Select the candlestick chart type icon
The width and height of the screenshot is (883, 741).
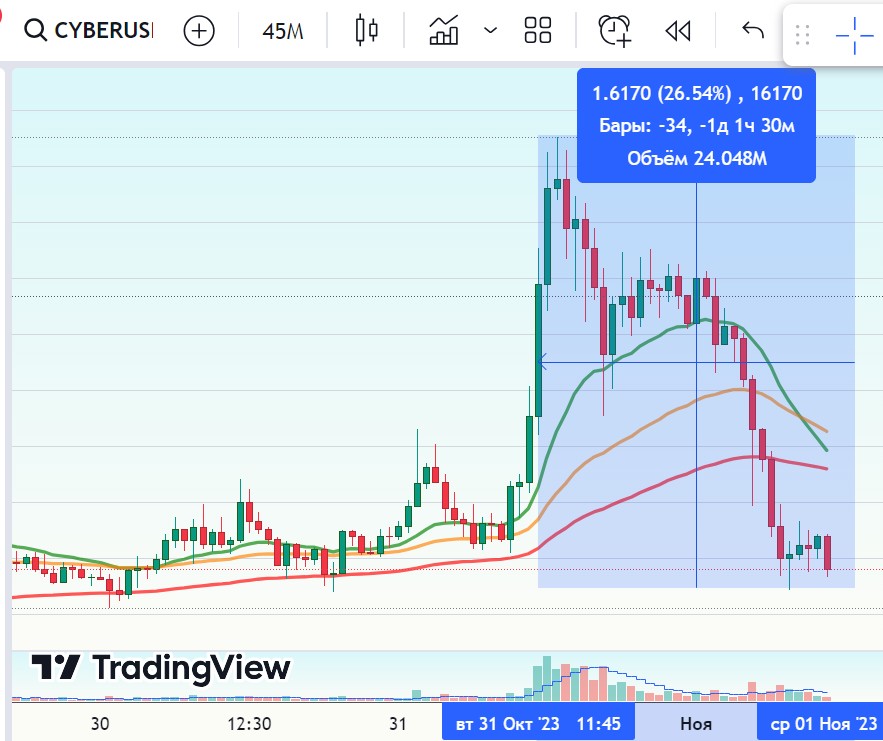pos(367,31)
